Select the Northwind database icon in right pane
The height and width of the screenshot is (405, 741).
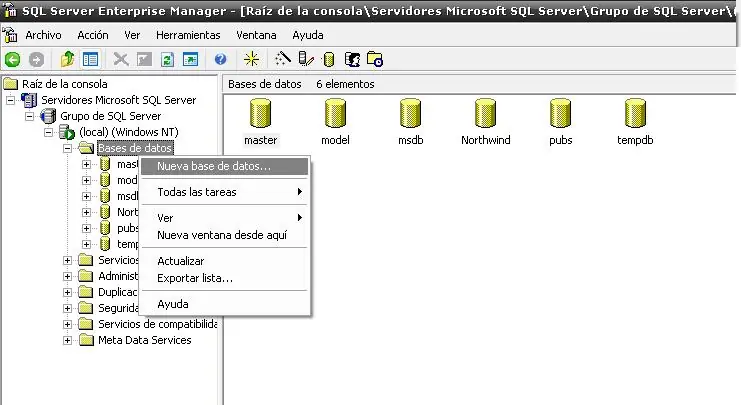485,113
